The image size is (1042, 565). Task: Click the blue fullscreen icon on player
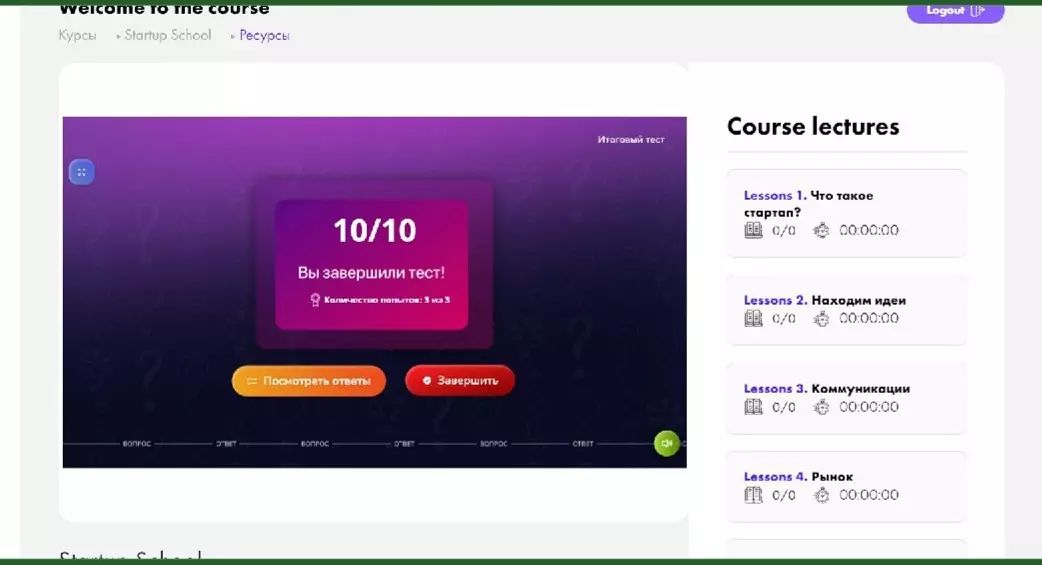82,172
